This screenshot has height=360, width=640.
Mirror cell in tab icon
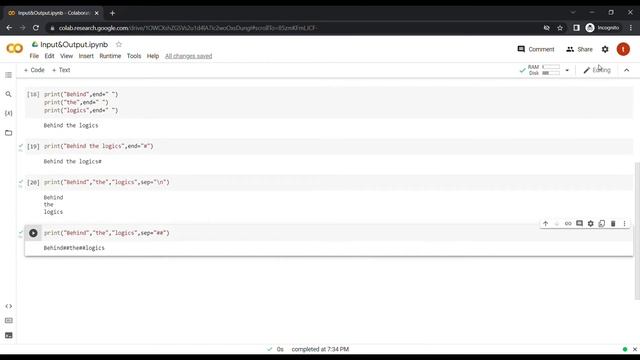[x=602, y=224]
